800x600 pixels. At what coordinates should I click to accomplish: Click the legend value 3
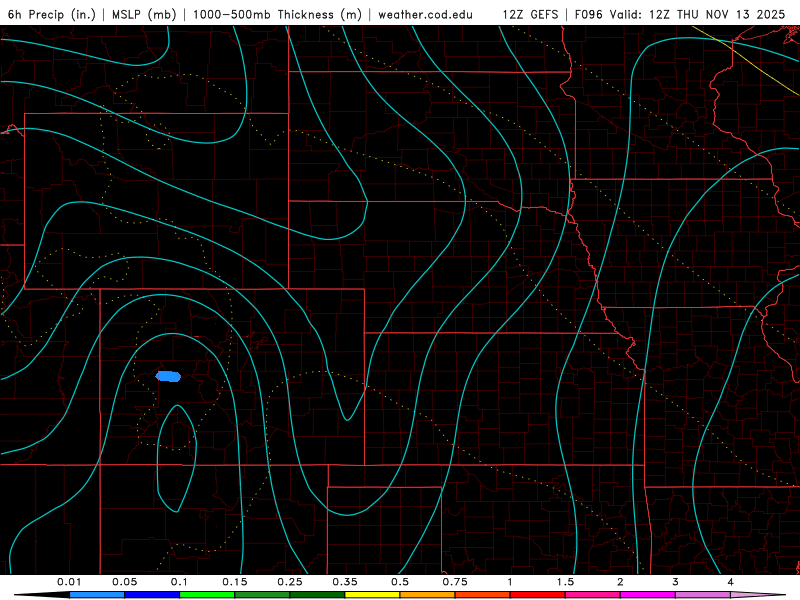676,582
